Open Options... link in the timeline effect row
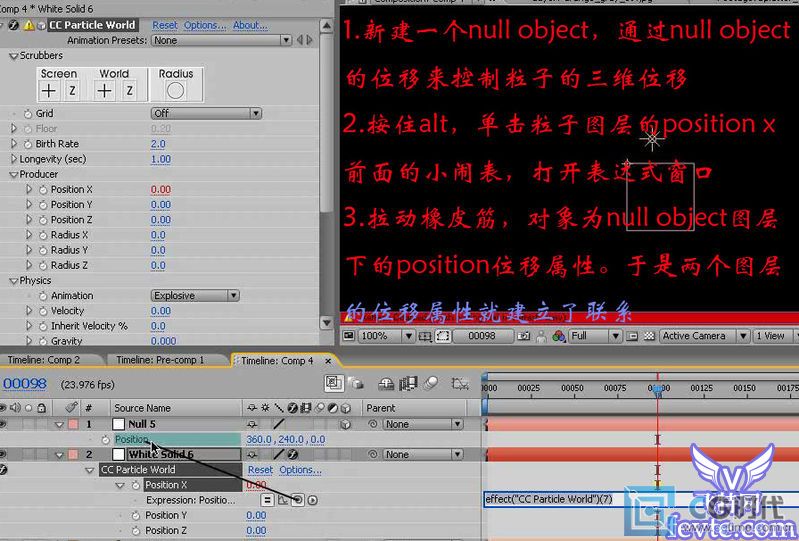The image size is (799, 541). (300, 470)
